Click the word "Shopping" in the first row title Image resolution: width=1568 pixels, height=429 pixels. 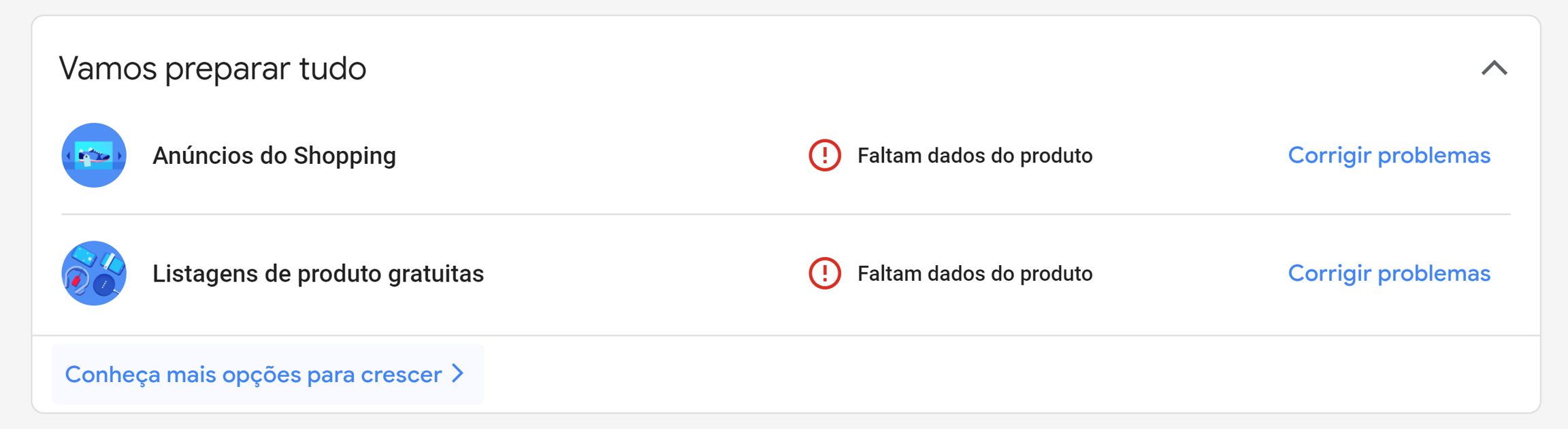click(x=344, y=156)
